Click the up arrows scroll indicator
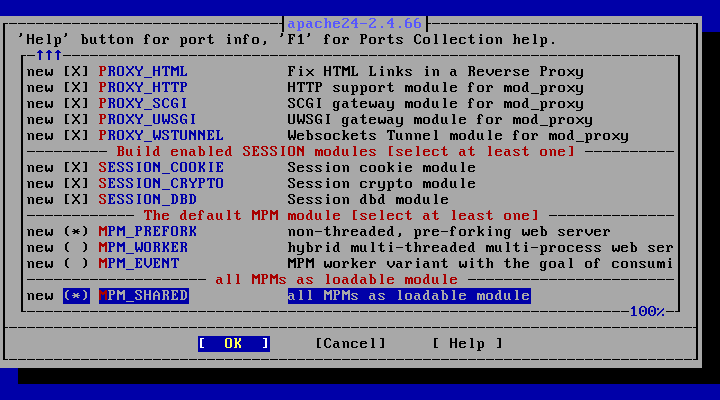Image resolution: width=720 pixels, height=400 pixels. tap(49, 56)
